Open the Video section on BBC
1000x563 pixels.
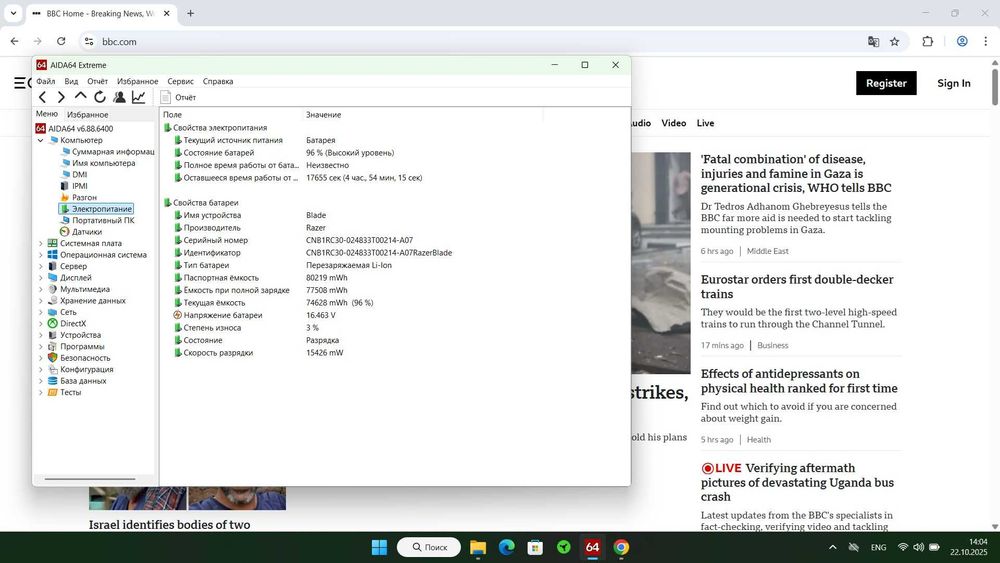tap(673, 123)
